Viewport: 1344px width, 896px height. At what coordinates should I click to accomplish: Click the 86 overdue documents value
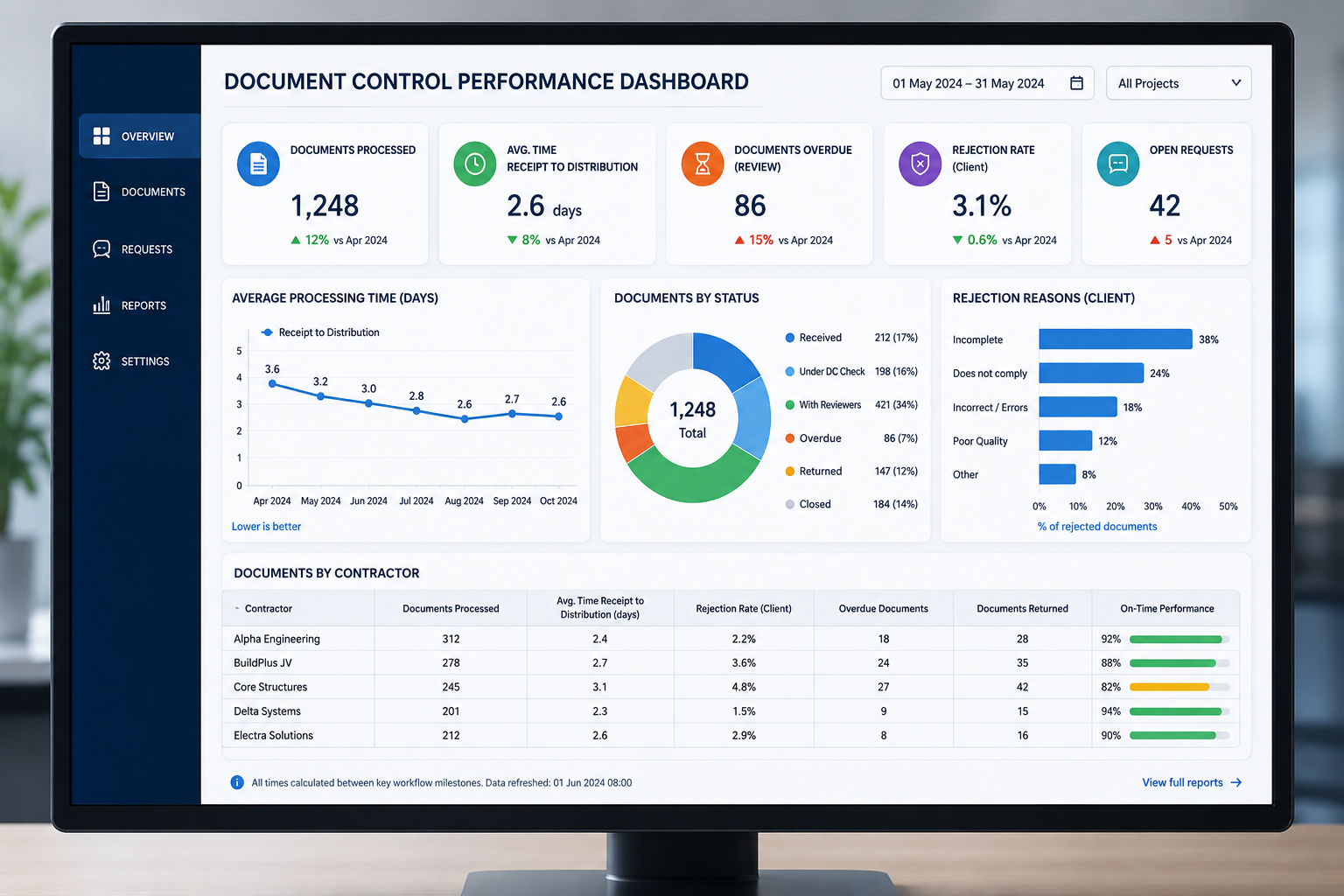750,206
